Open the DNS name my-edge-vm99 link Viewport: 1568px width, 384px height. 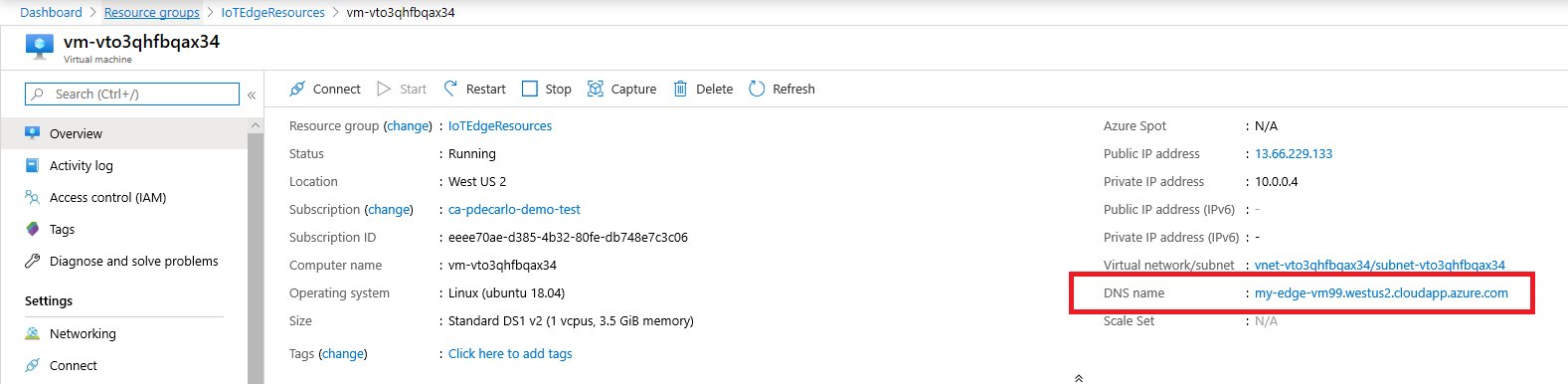click(1381, 292)
